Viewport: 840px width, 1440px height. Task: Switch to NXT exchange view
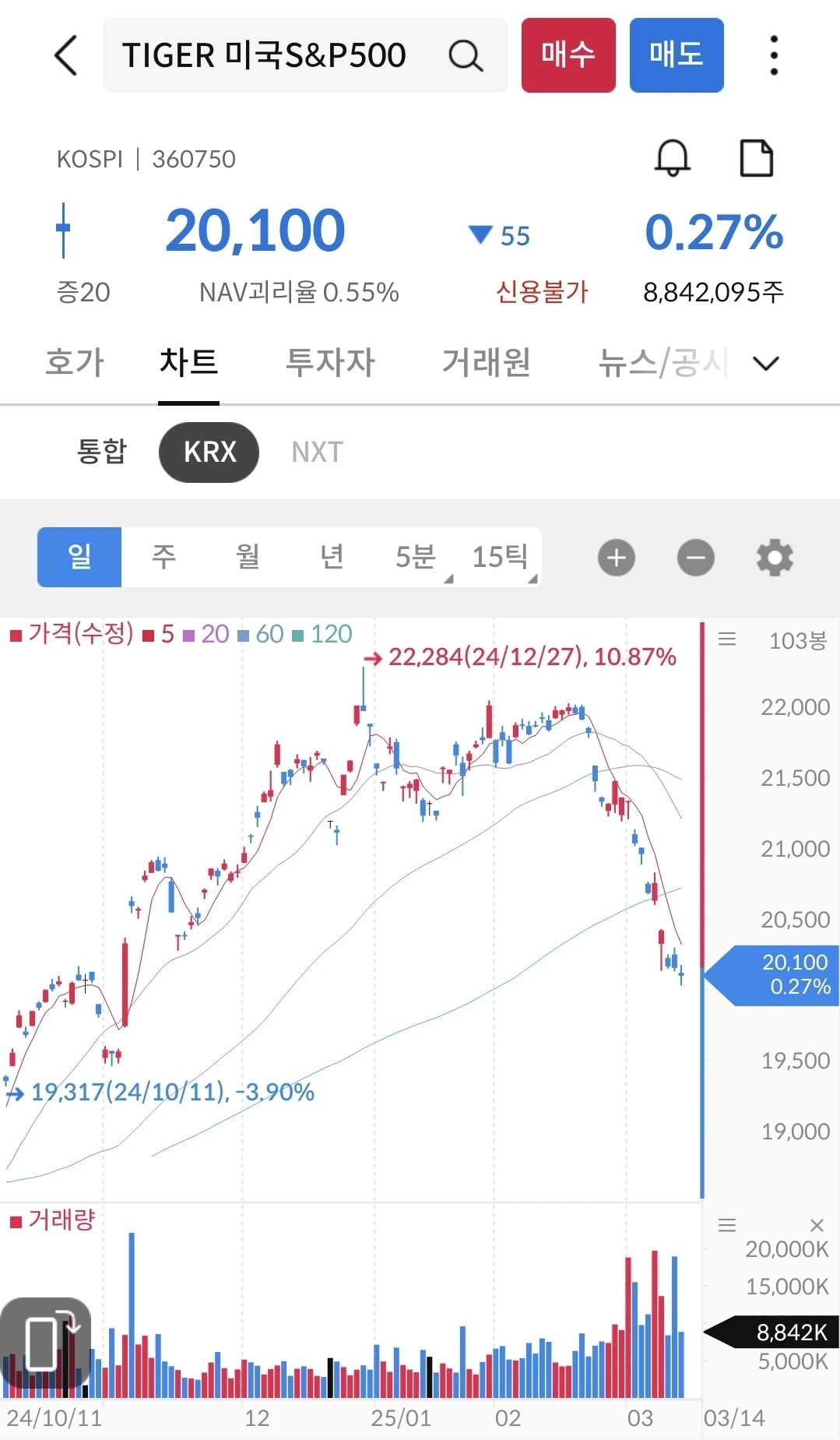coord(317,452)
